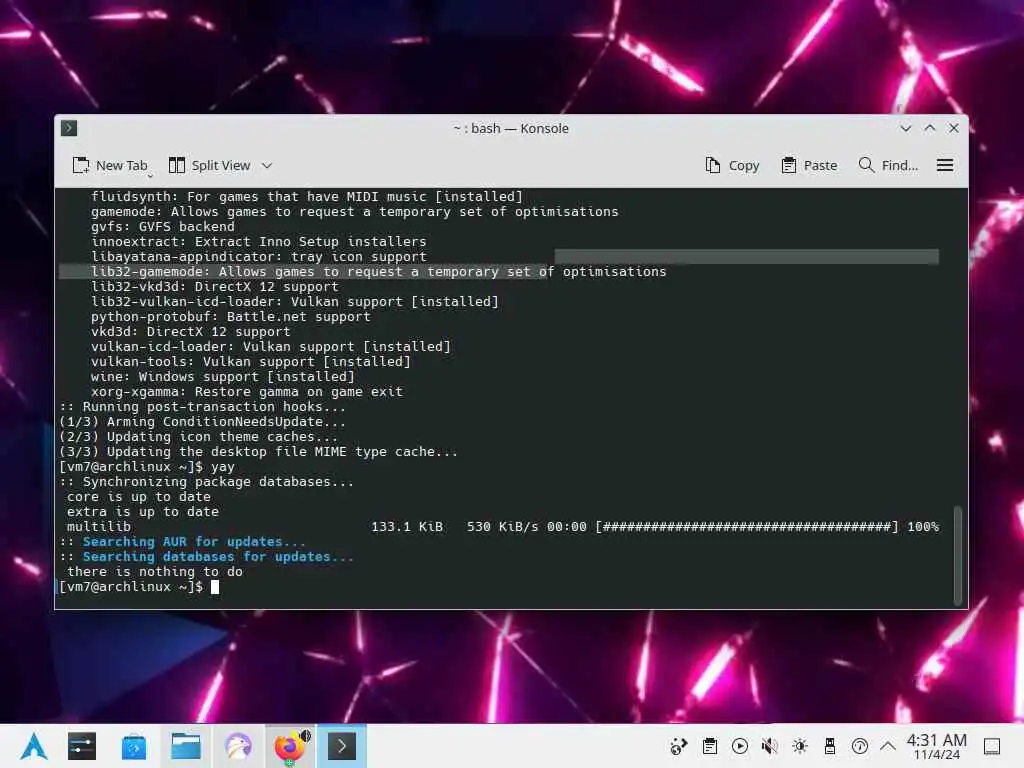Image resolution: width=1024 pixels, height=768 pixels.
Task: Open System Settings from the taskbar
Action: pos(82,746)
